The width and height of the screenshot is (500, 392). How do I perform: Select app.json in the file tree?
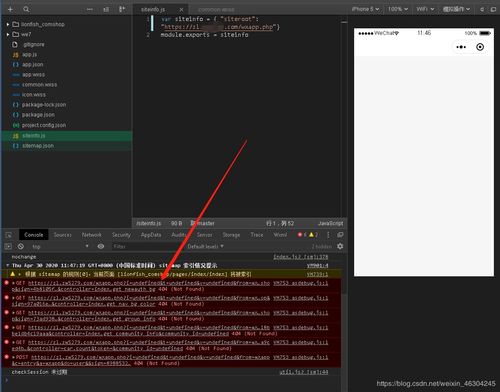[x=32, y=64]
